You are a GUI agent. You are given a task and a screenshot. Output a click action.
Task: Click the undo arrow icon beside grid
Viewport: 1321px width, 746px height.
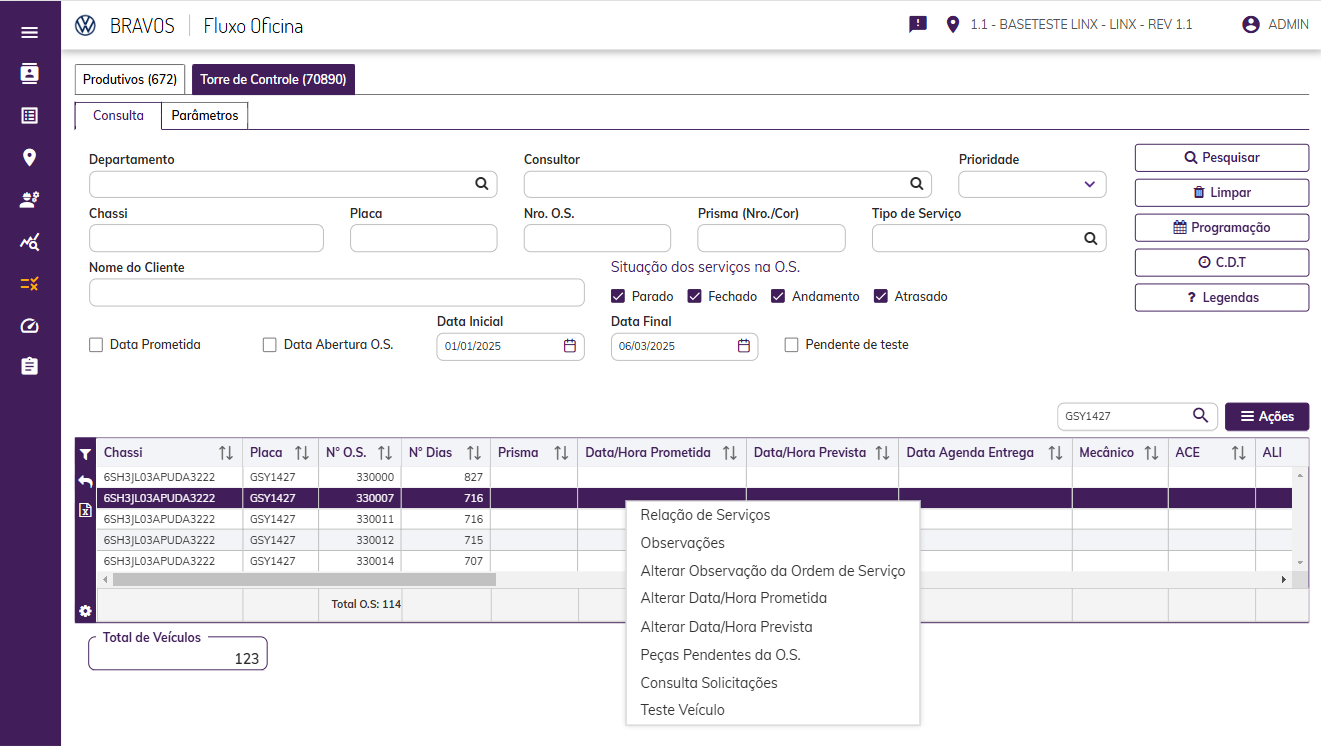(x=85, y=481)
